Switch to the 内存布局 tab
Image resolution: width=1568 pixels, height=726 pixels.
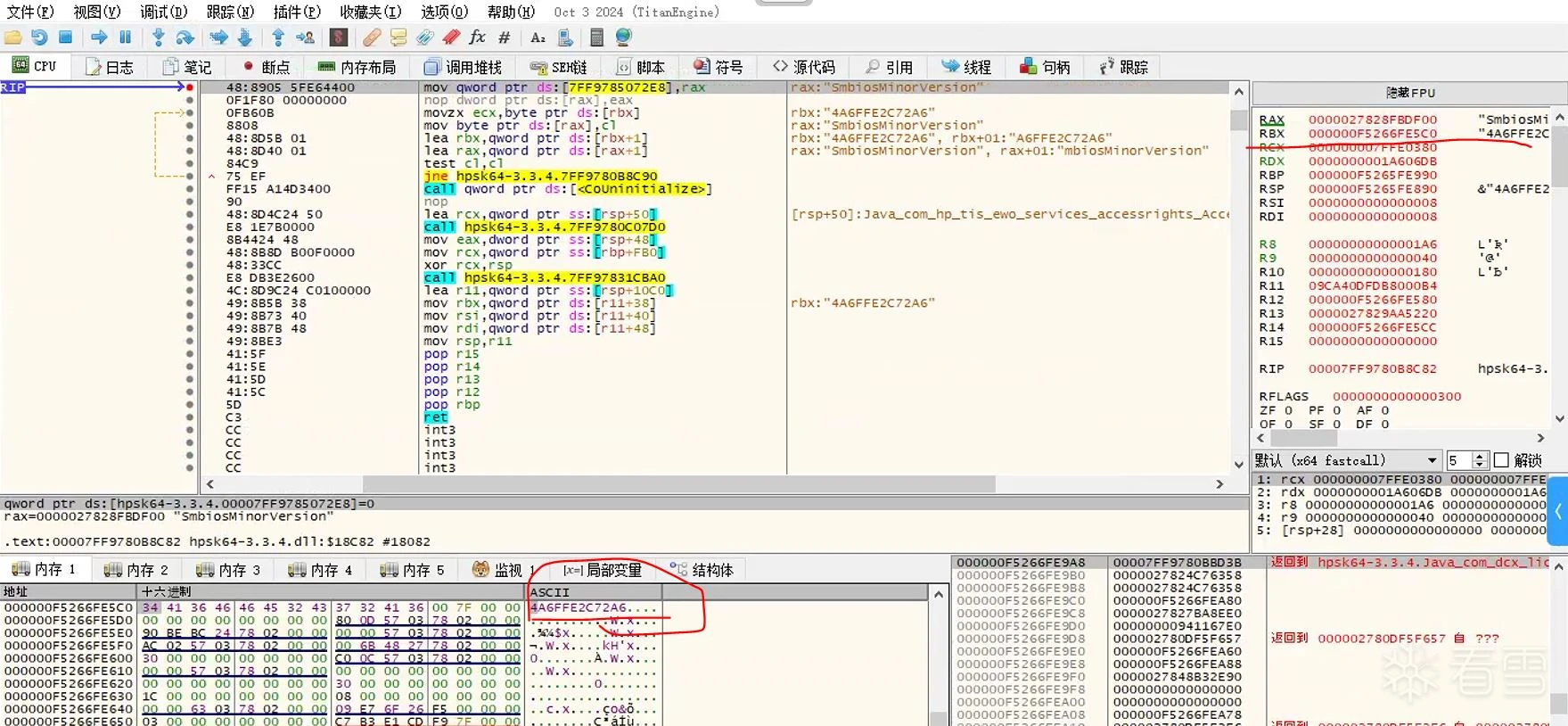[x=357, y=67]
